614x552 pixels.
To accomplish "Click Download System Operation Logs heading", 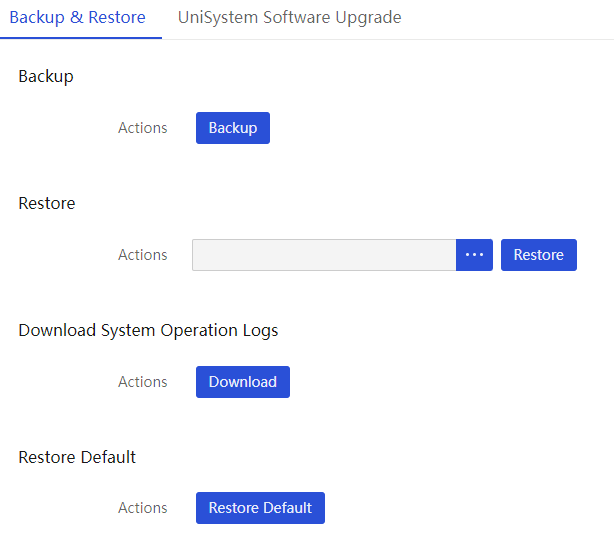I will tap(148, 330).
